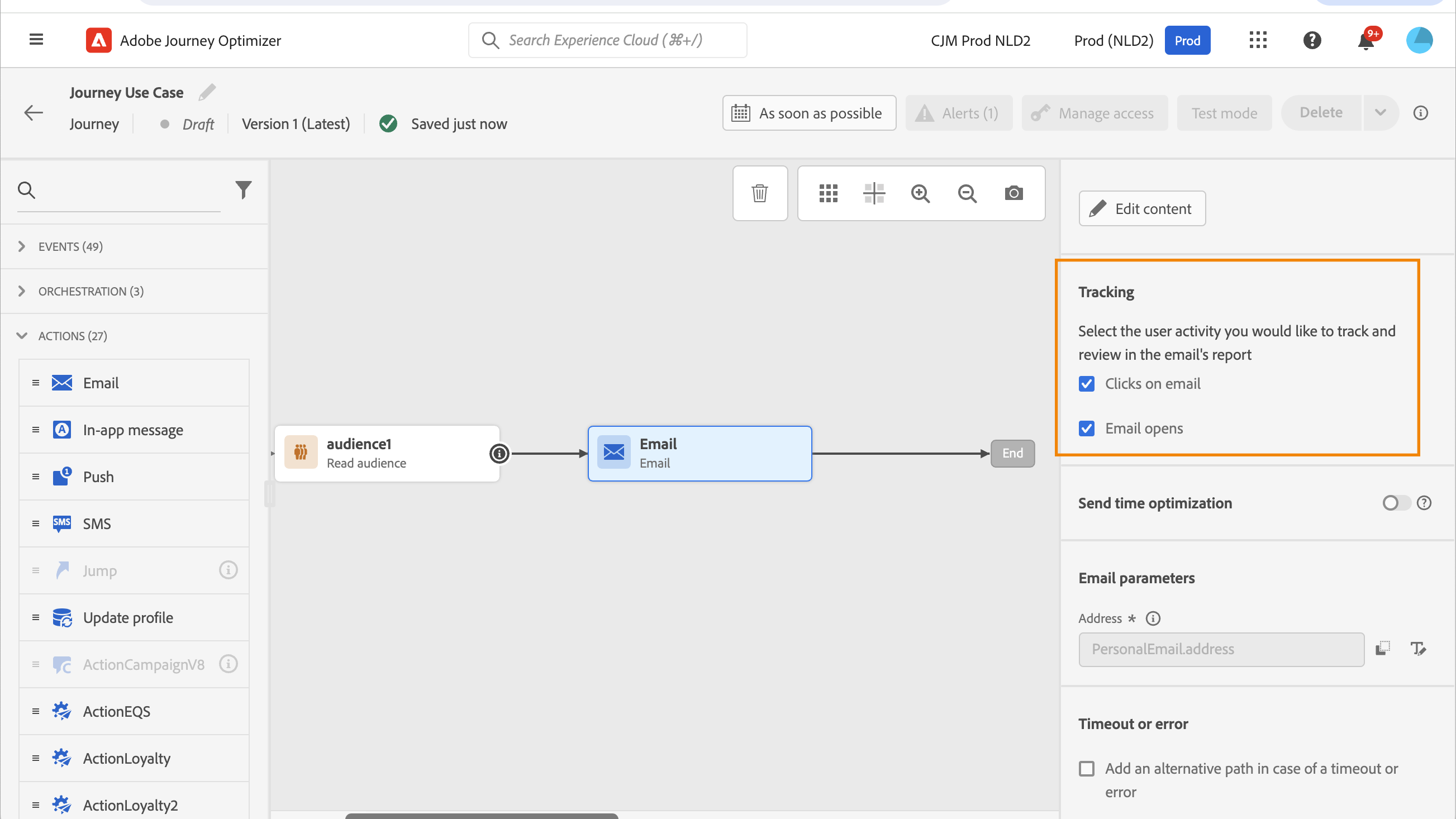Click the zoom out magnifier icon
Viewport: 1456px width, 819px height.
tap(967, 193)
